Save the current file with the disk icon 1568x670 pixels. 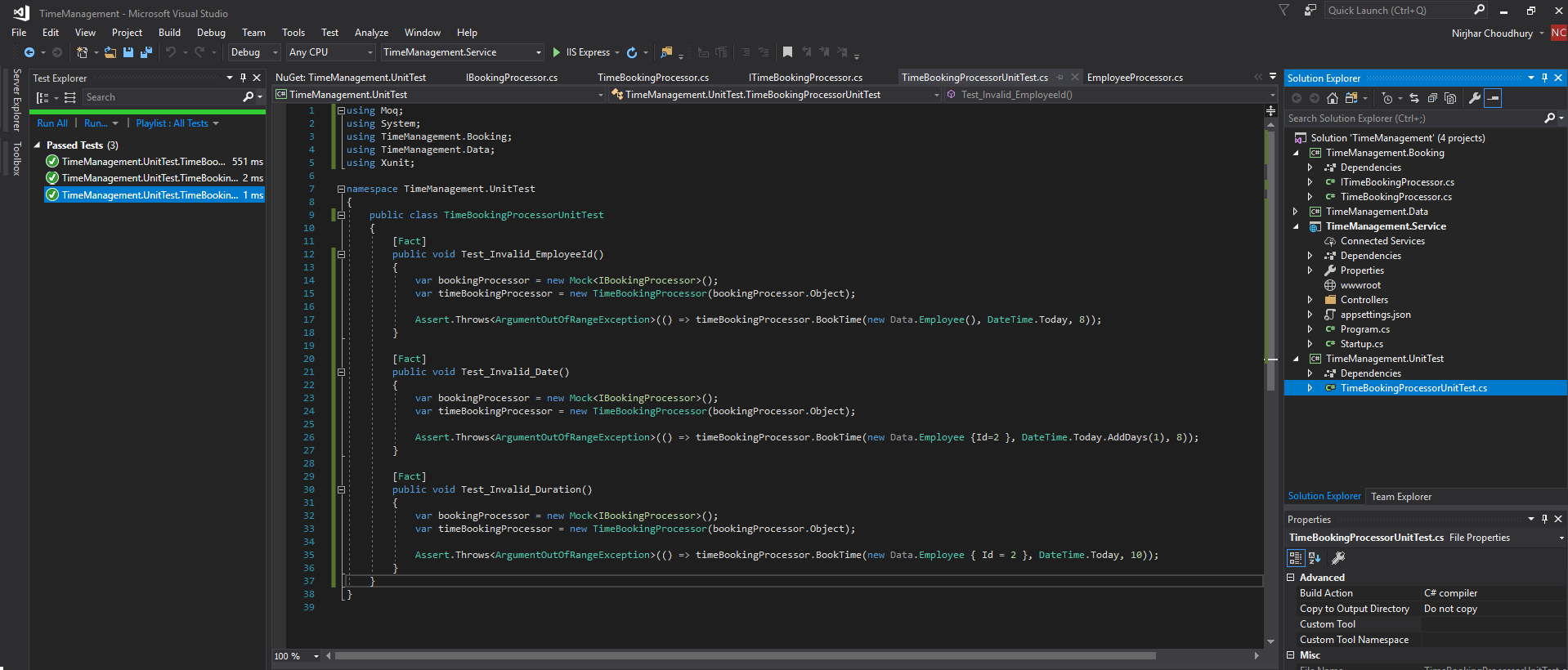(128, 52)
